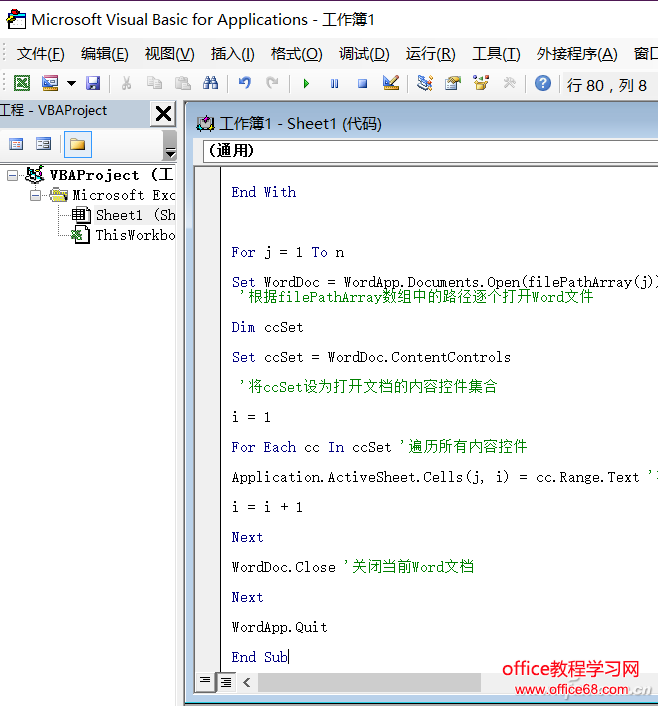Click the Paste clipboard icon
This screenshot has height=706, width=658.
point(182,83)
